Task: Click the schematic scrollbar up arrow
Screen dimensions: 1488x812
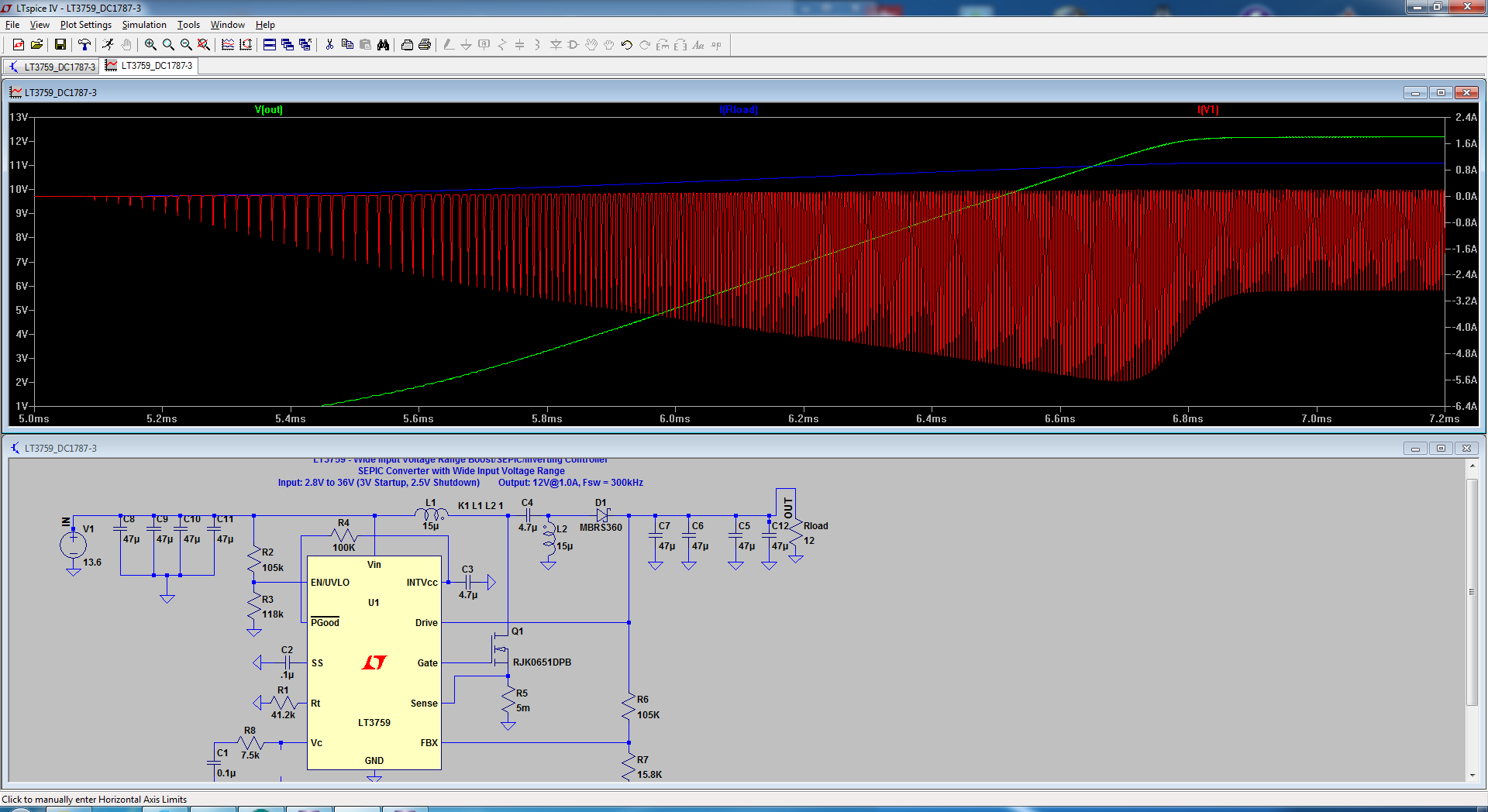Action: point(1472,466)
